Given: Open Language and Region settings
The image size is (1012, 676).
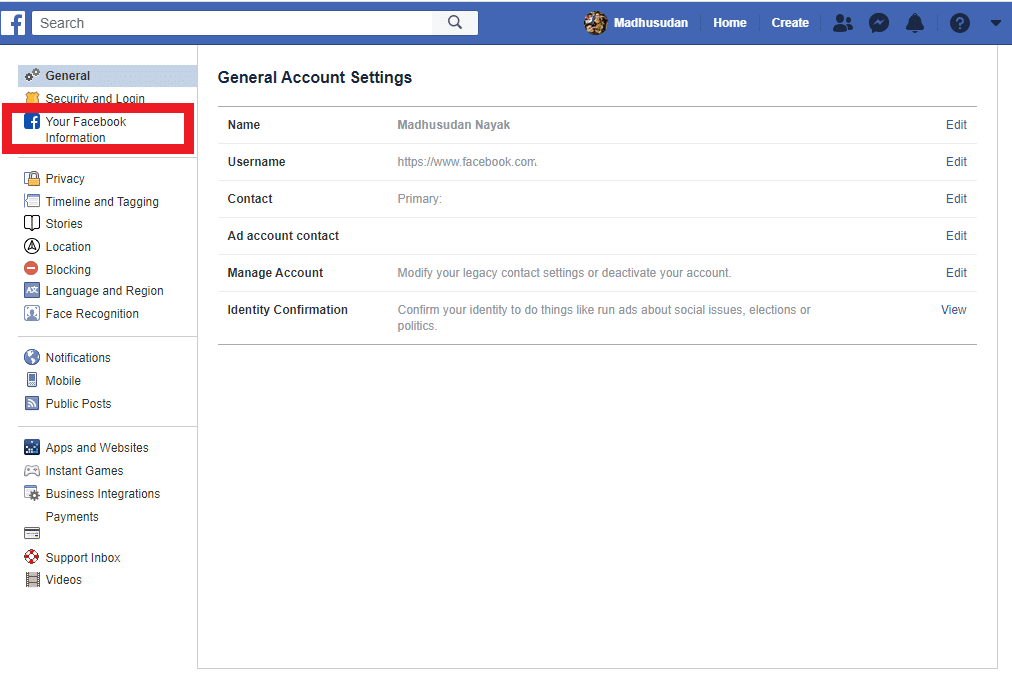Looking at the screenshot, I should pos(104,291).
